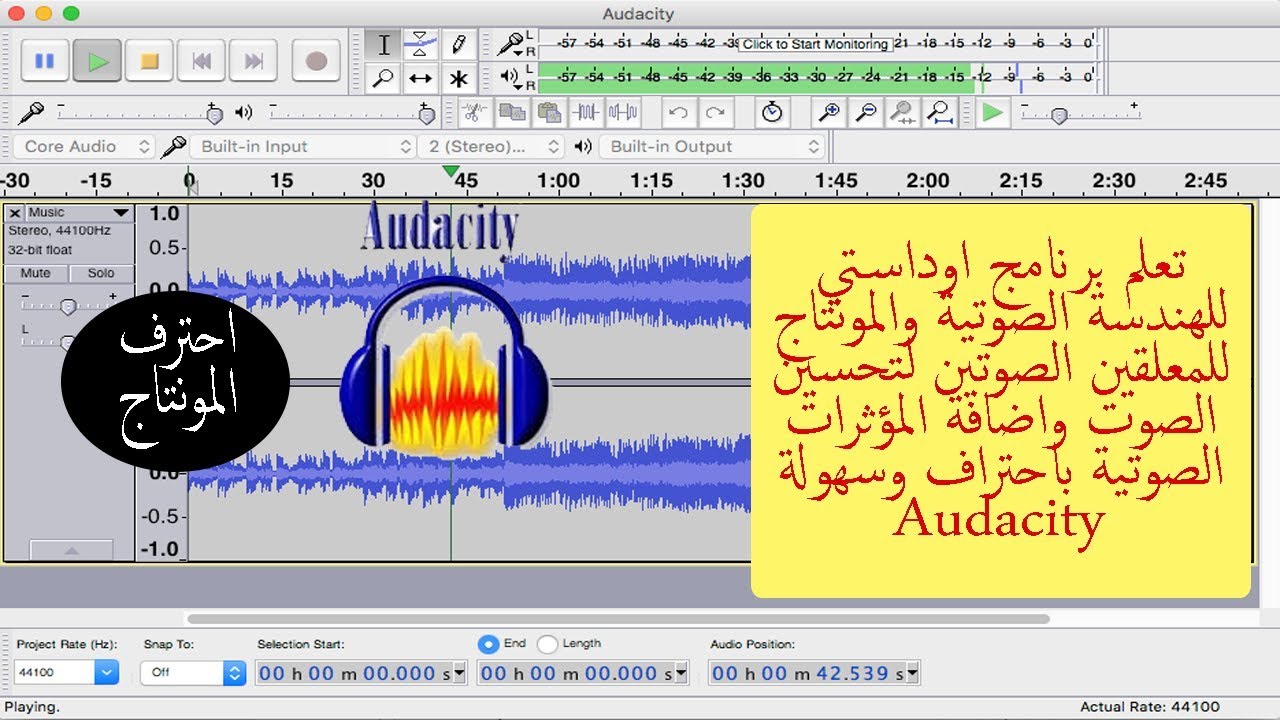Click the green Play button
The width and height of the screenshot is (1280, 720).
pos(97,61)
